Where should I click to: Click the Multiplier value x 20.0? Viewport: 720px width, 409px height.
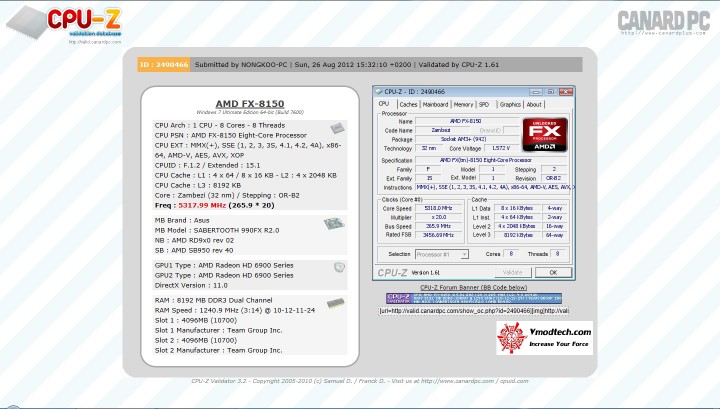pyautogui.click(x=438, y=217)
